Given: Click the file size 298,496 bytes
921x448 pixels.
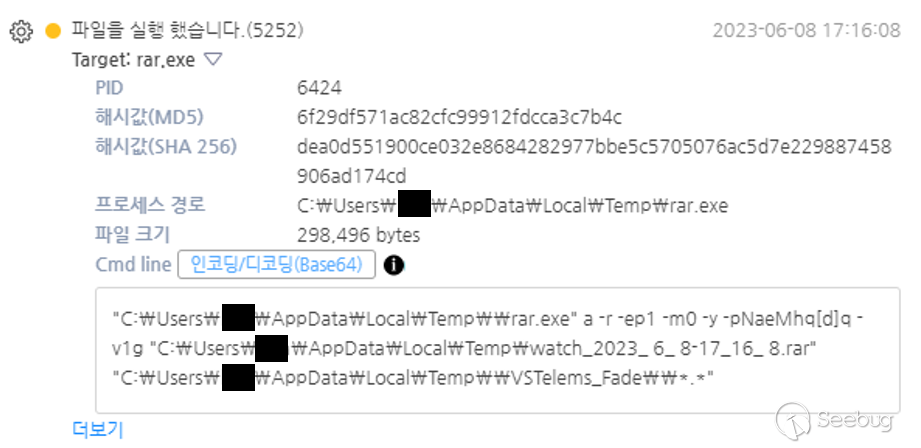Looking at the screenshot, I should pos(359,235).
